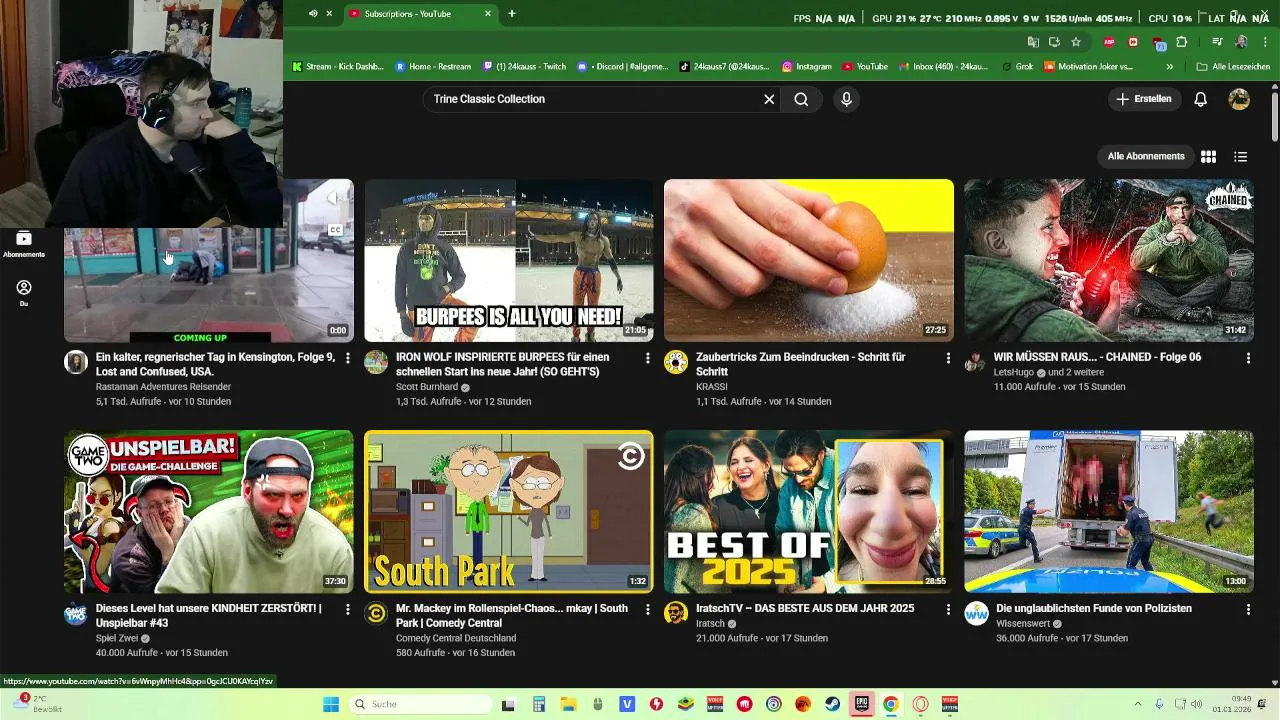
Task: Open options menu for IratschTV video
Action: [948, 609]
